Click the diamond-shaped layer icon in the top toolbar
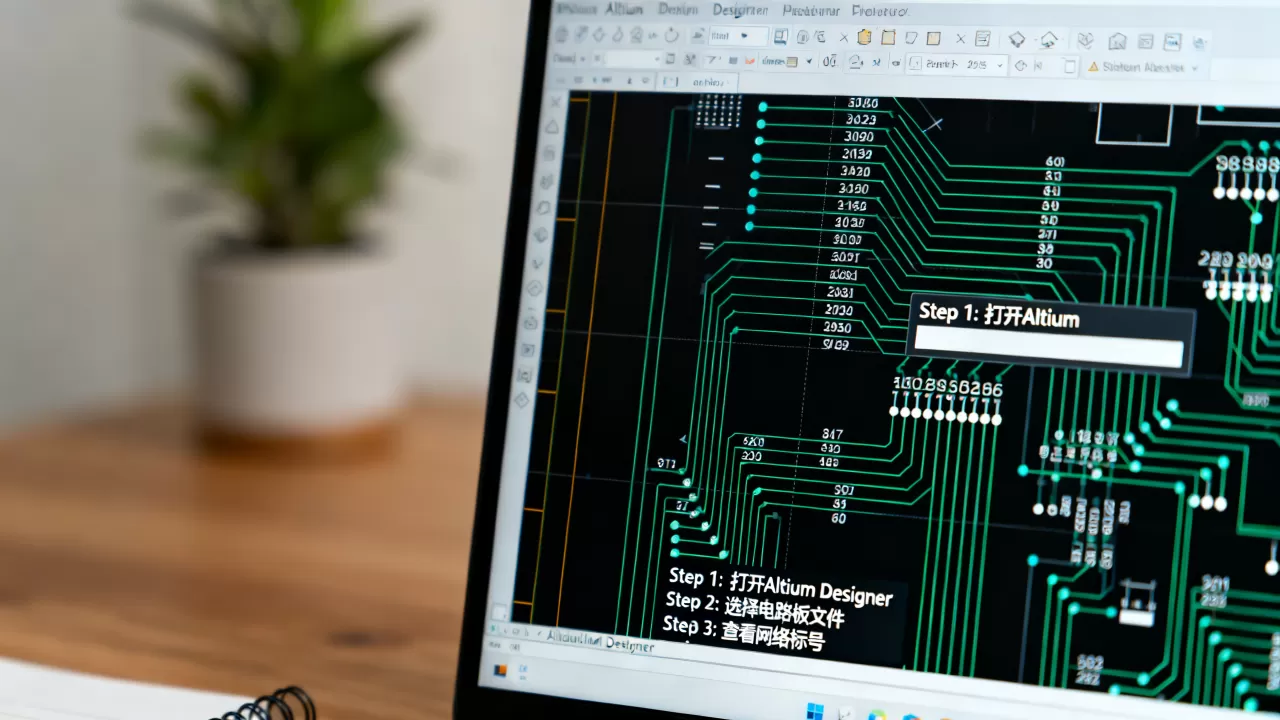This screenshot has height=720, width=1280. (x=1017, y=39)
